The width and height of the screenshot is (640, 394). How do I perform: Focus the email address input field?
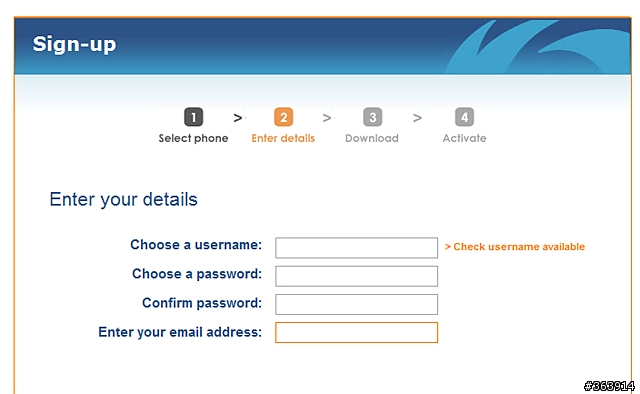pyautogui.click(x=356, y=332)
